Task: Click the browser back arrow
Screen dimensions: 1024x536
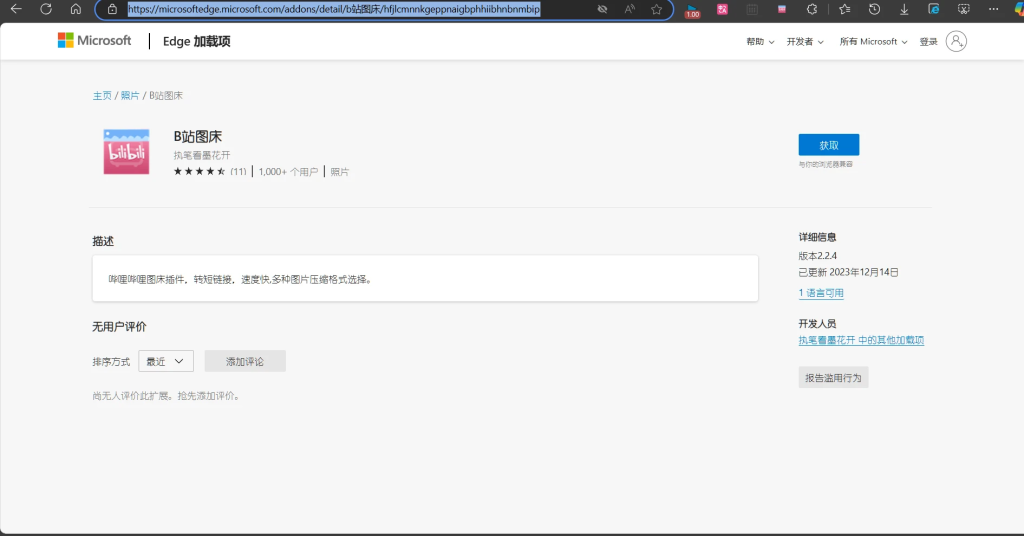Action: point(16,9)
